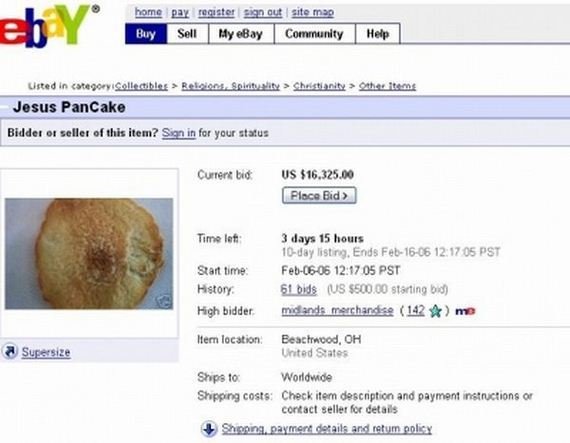Screen dimensions: 570x443
Task: Open the 61 bids history link
Action: (x=299, y=289)
